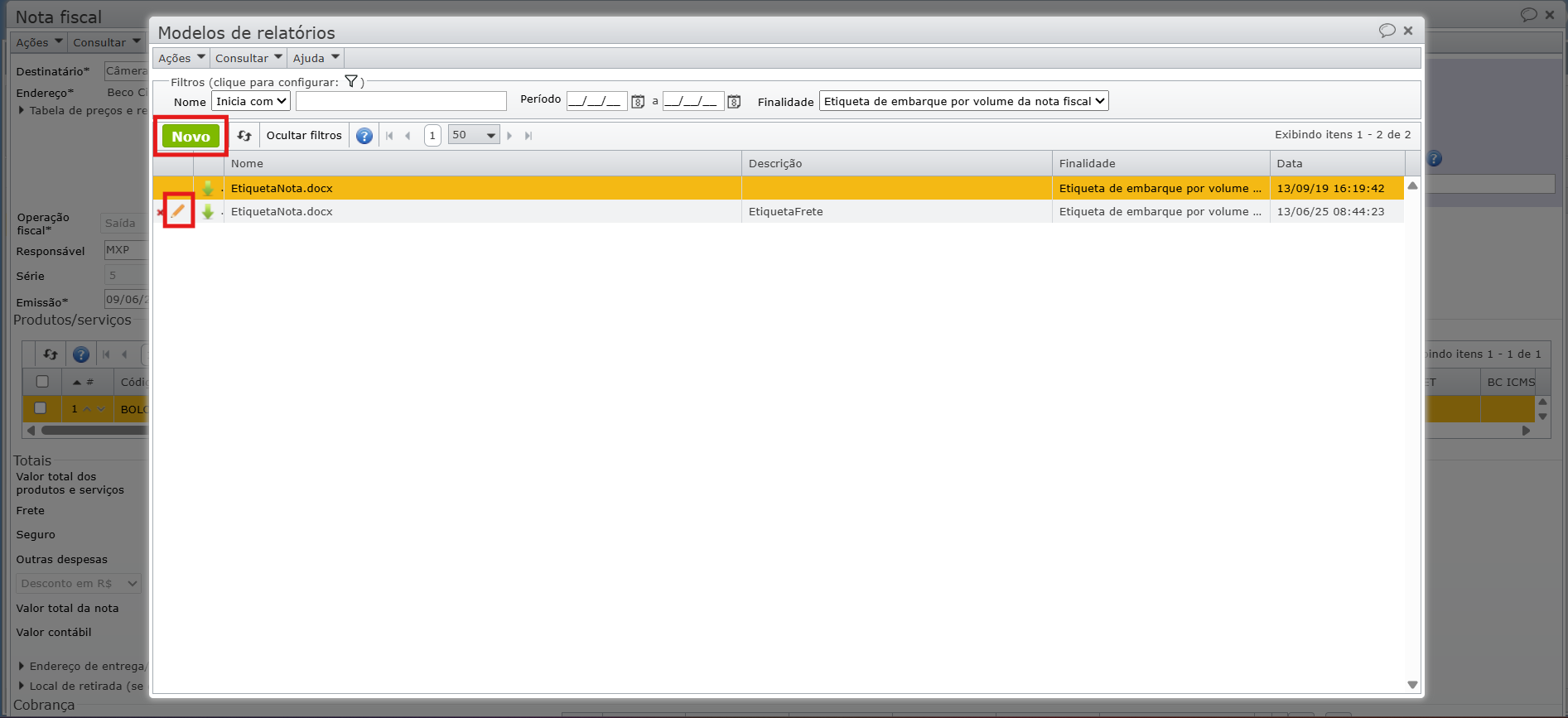Open the items-per-page dropdown showing 50
The width and height of the screenshot is (1568, 718).
474,135
